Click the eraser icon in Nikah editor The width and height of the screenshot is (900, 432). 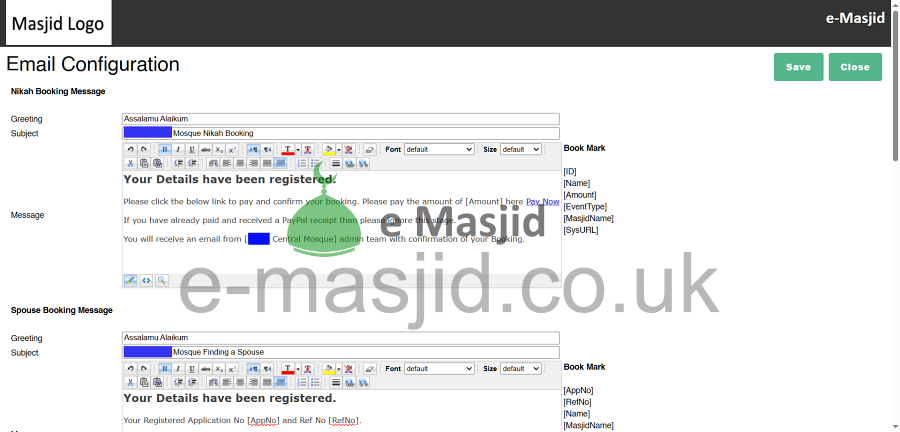[369, 149]
